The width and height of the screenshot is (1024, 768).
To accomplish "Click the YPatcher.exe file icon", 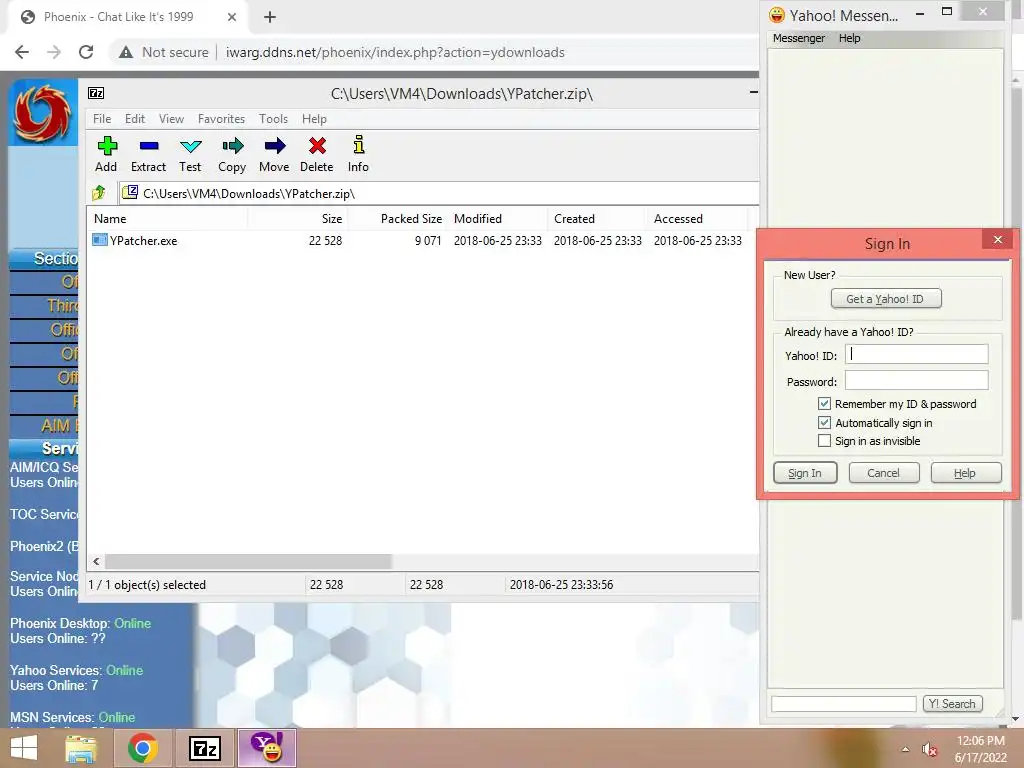I will coord(99,240).
